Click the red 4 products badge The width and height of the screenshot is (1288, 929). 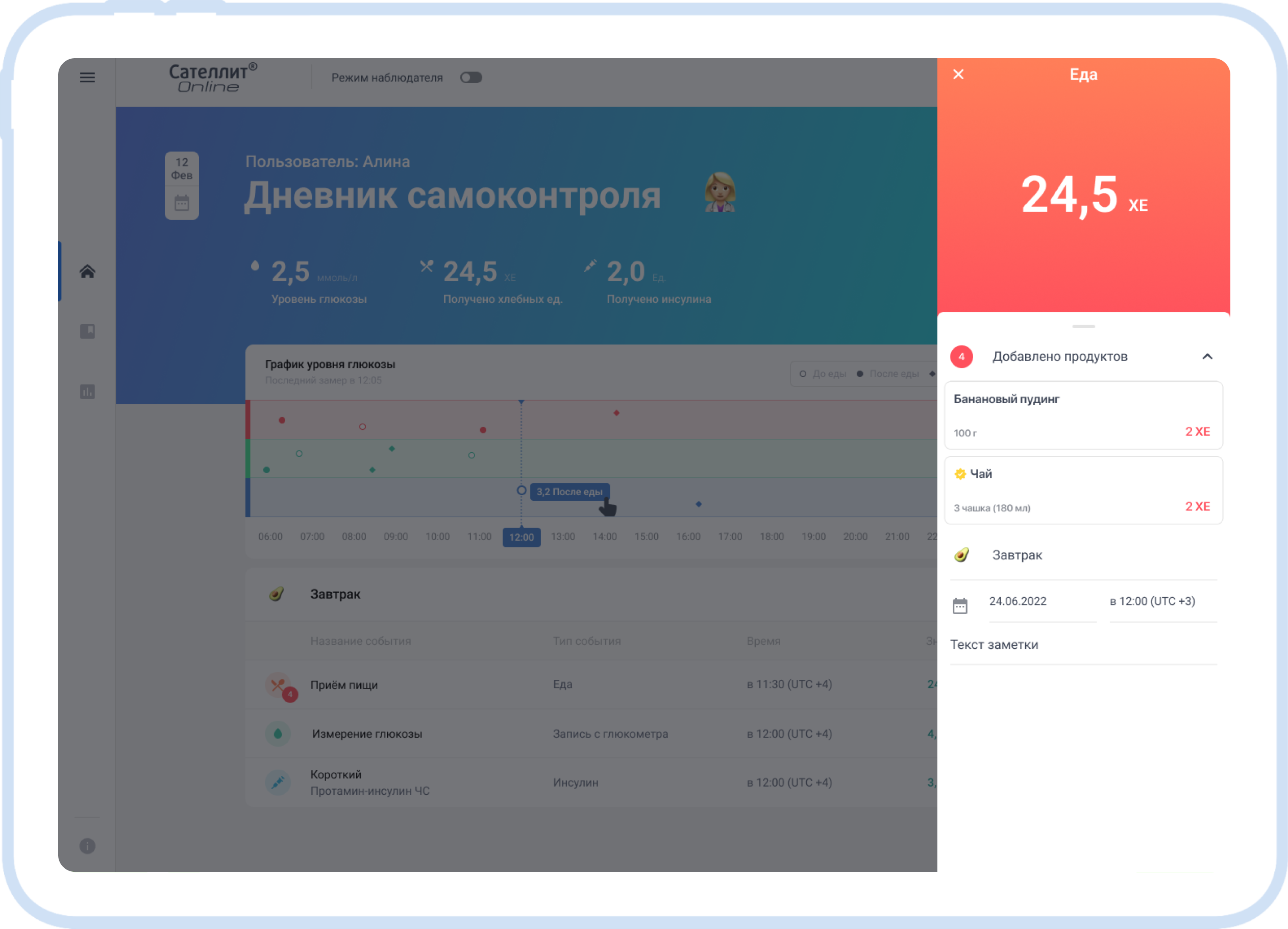coord(961,357)
